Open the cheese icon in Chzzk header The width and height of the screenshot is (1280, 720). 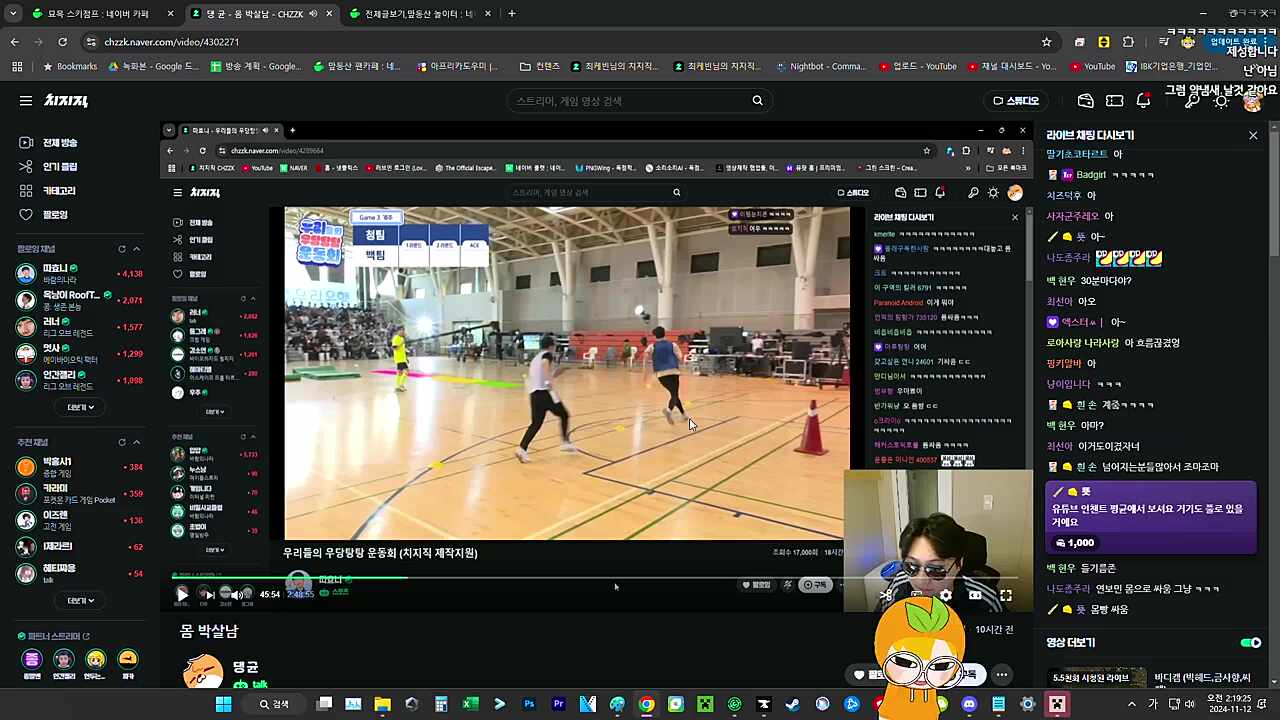pyautogui.click(x=1086, y=101)
